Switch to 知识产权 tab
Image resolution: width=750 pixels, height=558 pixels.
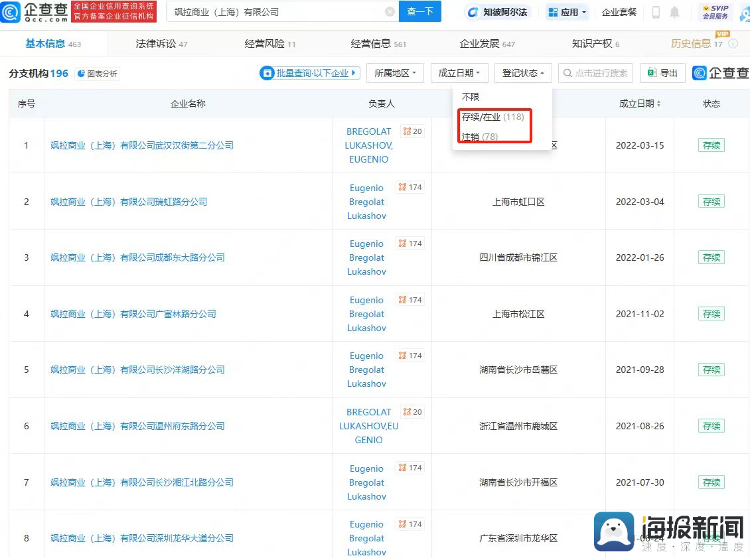(596, 44)
